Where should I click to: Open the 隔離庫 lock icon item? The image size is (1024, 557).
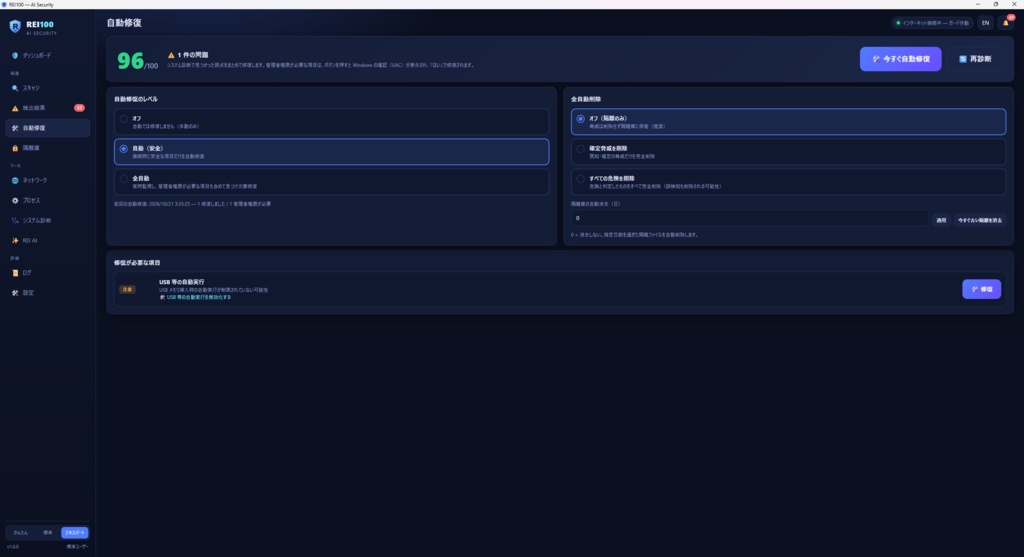click(47, 148)
